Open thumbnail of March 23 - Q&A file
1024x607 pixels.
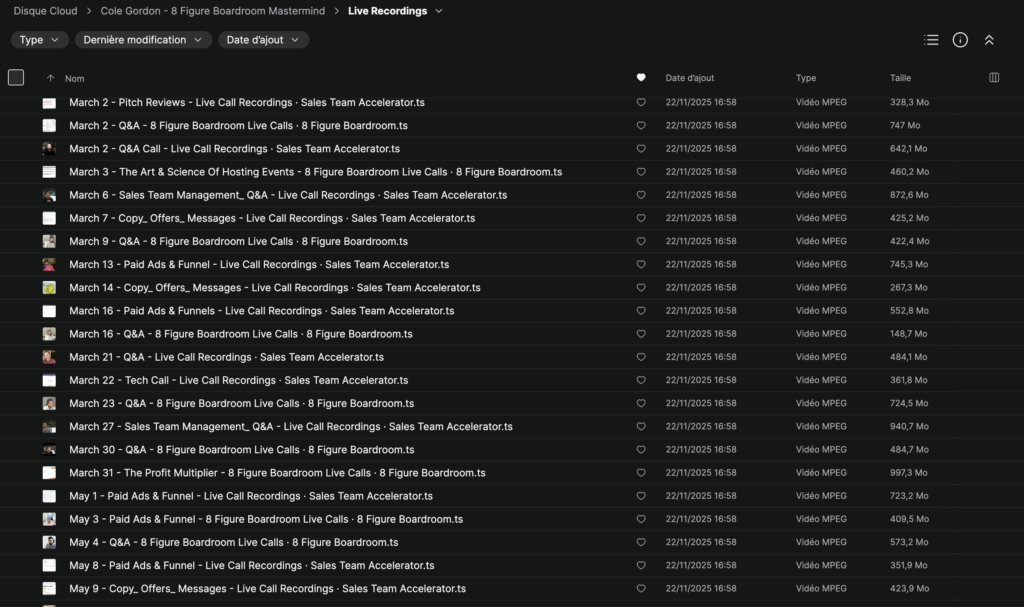(x=49, y=404)
